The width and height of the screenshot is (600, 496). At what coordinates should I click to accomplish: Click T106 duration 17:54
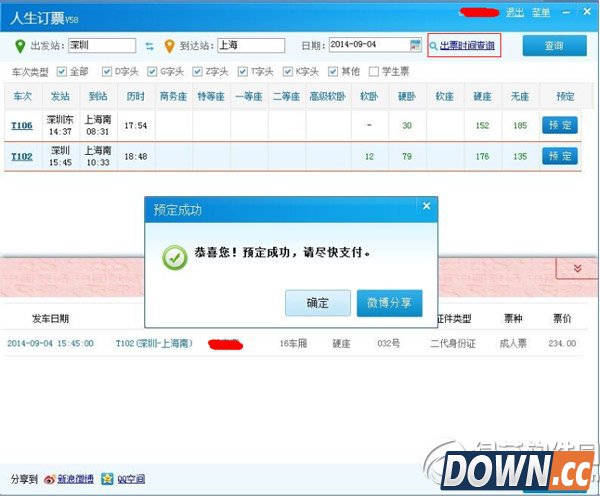(x=135, y=126)
